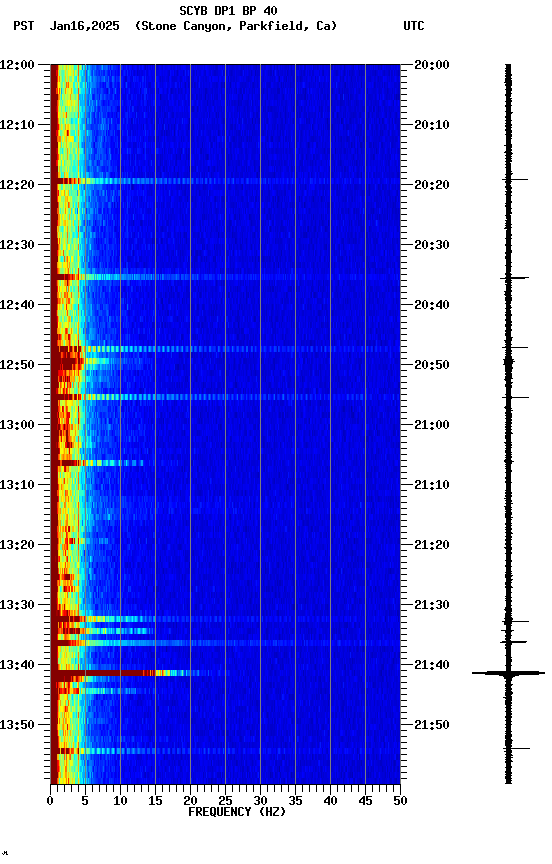552x864 pixels.
Task: Click the '45' frequency axis tick label
Action: [365, 802]
